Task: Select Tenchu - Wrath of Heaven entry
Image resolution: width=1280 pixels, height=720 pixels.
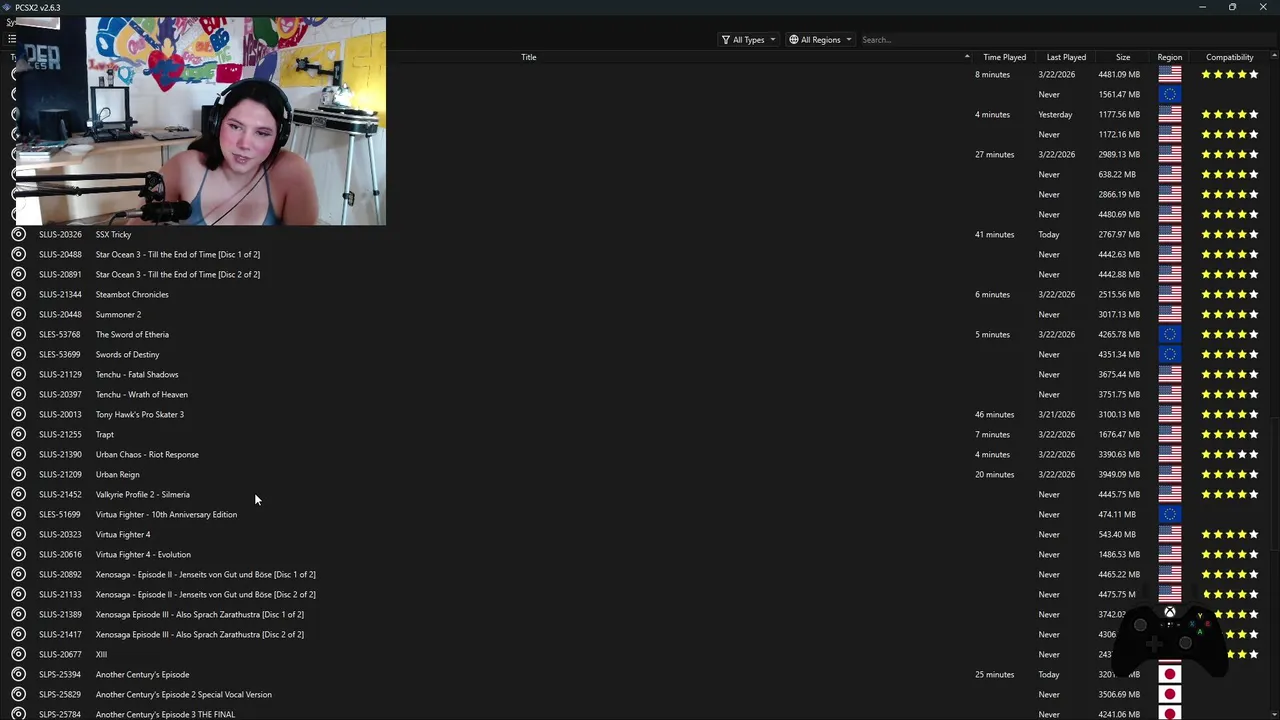Action: click(x=141, y=394)
